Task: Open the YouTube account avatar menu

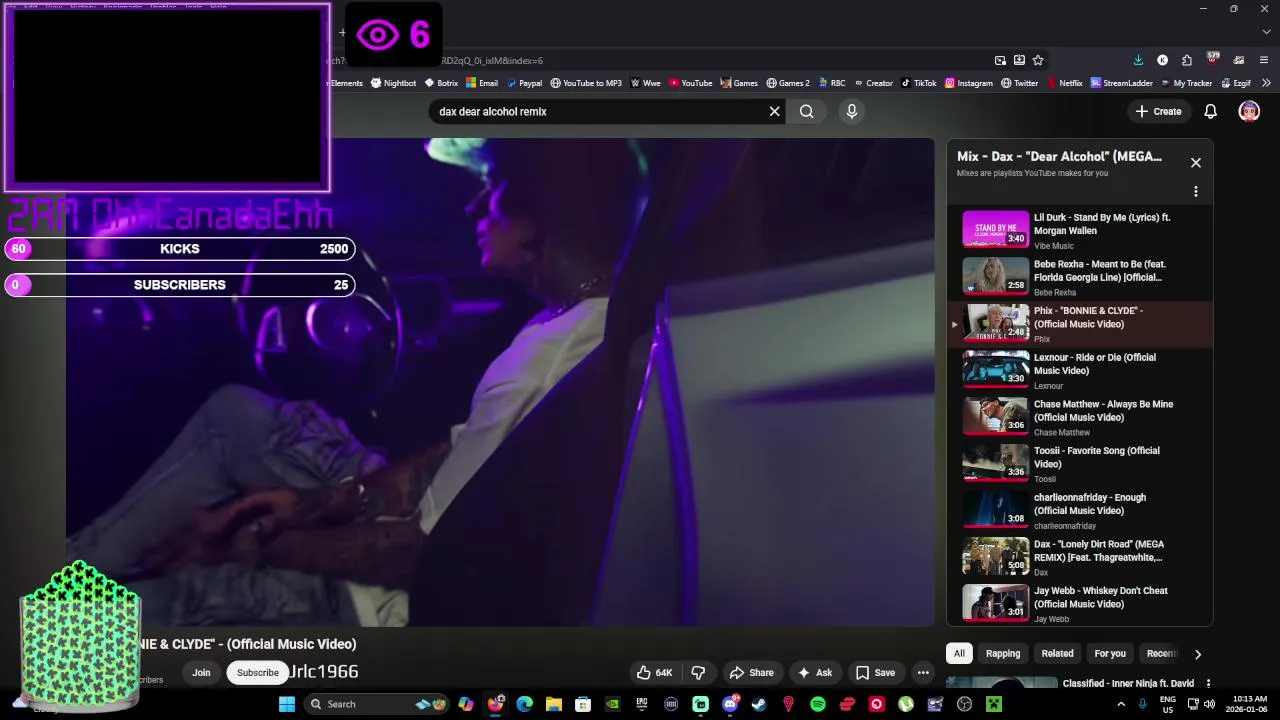Action: point(1249,111)
